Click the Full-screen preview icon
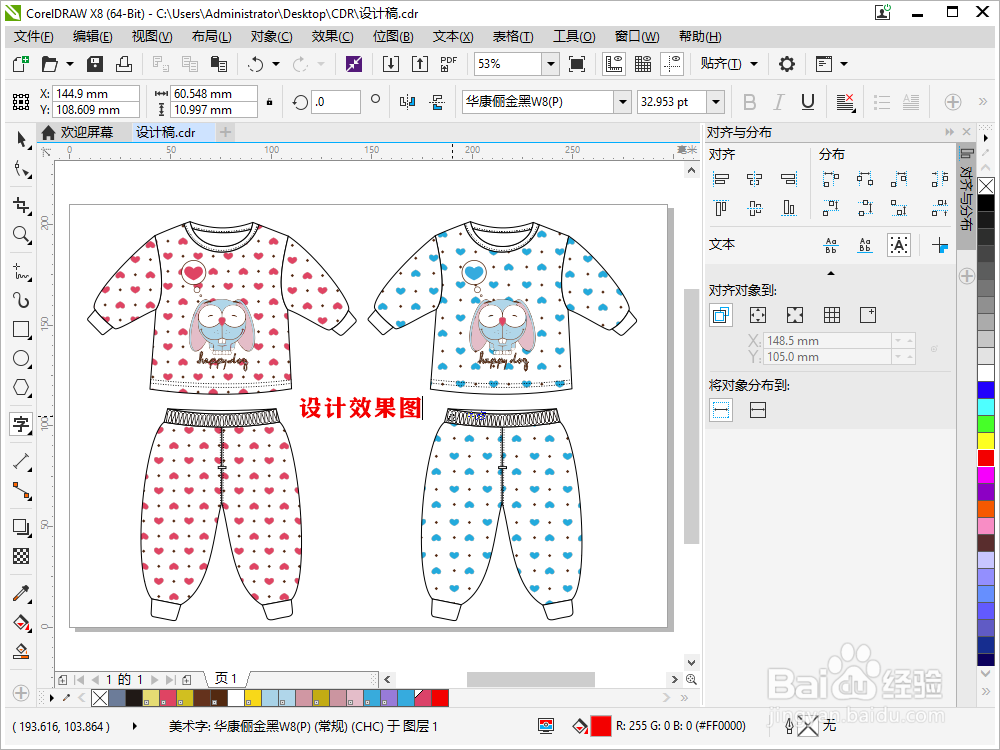This screenshot has height=750, width=1000. pos(577,64)
